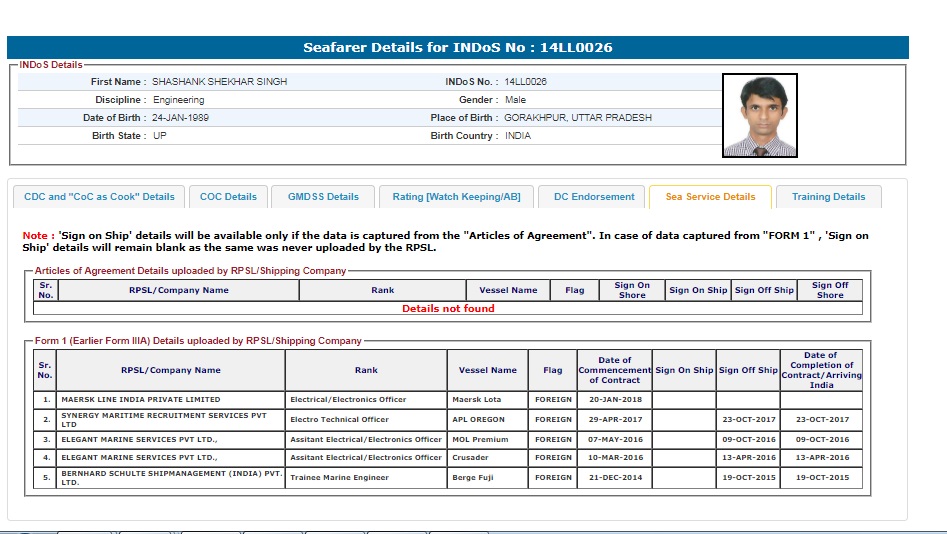947x534 pixels.
Task: Click the red "Details not found" message
Action: [x=448, y=308]
